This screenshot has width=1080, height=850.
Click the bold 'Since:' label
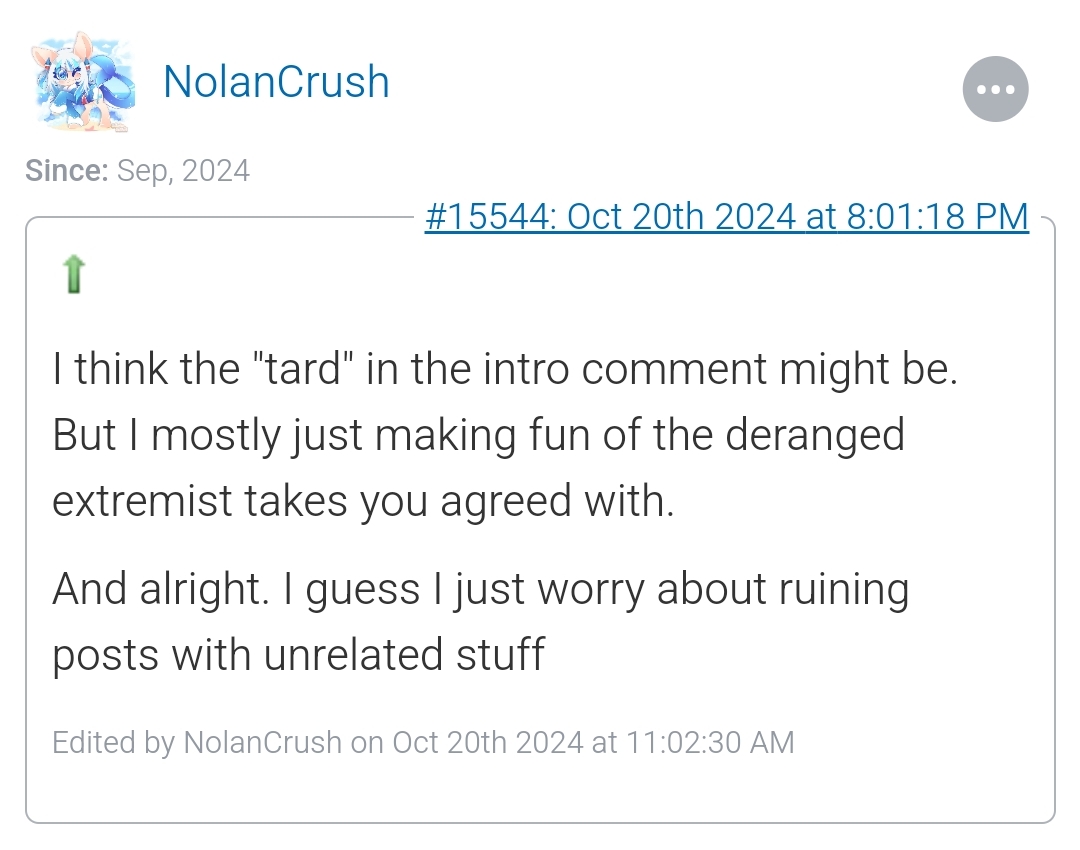67,170
